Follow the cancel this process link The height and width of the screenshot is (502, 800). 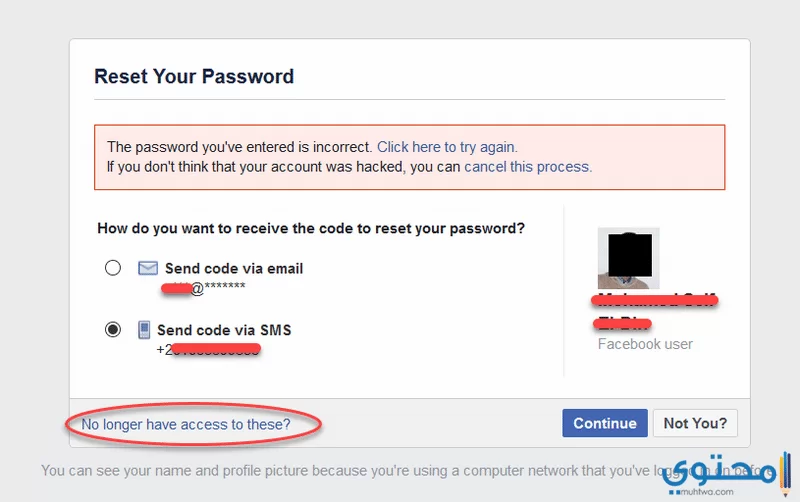click(528, 167)
